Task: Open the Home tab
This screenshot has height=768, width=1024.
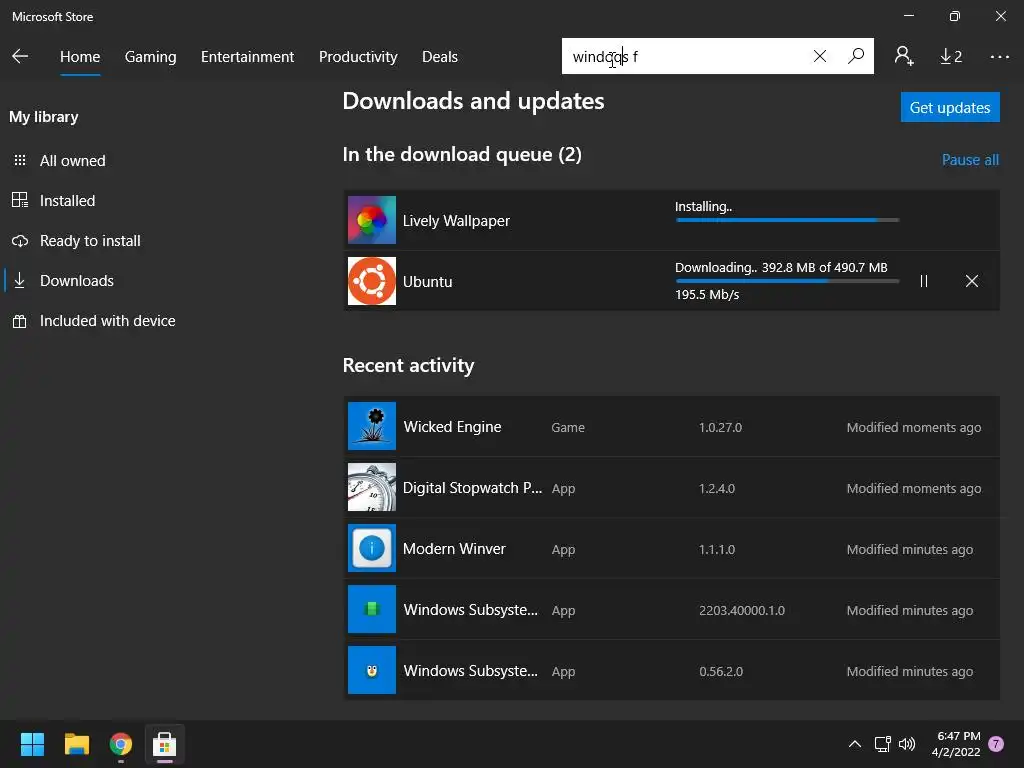Action: 80,57
